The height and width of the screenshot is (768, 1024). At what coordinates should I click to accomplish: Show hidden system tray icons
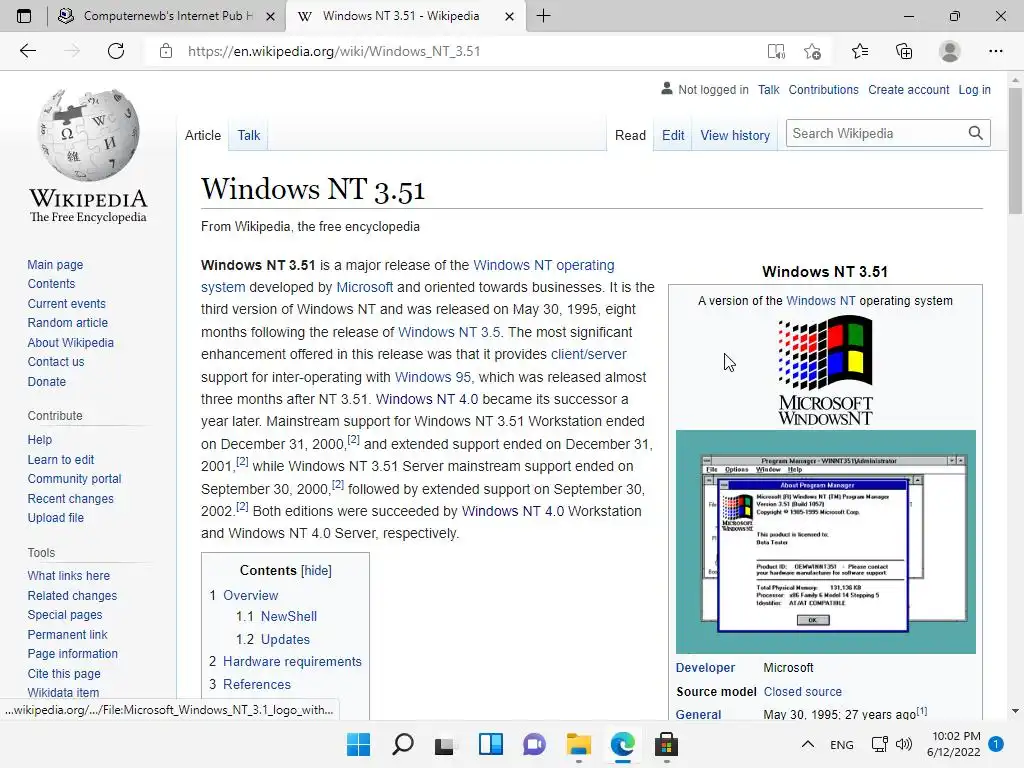click(x=808, y=744)
